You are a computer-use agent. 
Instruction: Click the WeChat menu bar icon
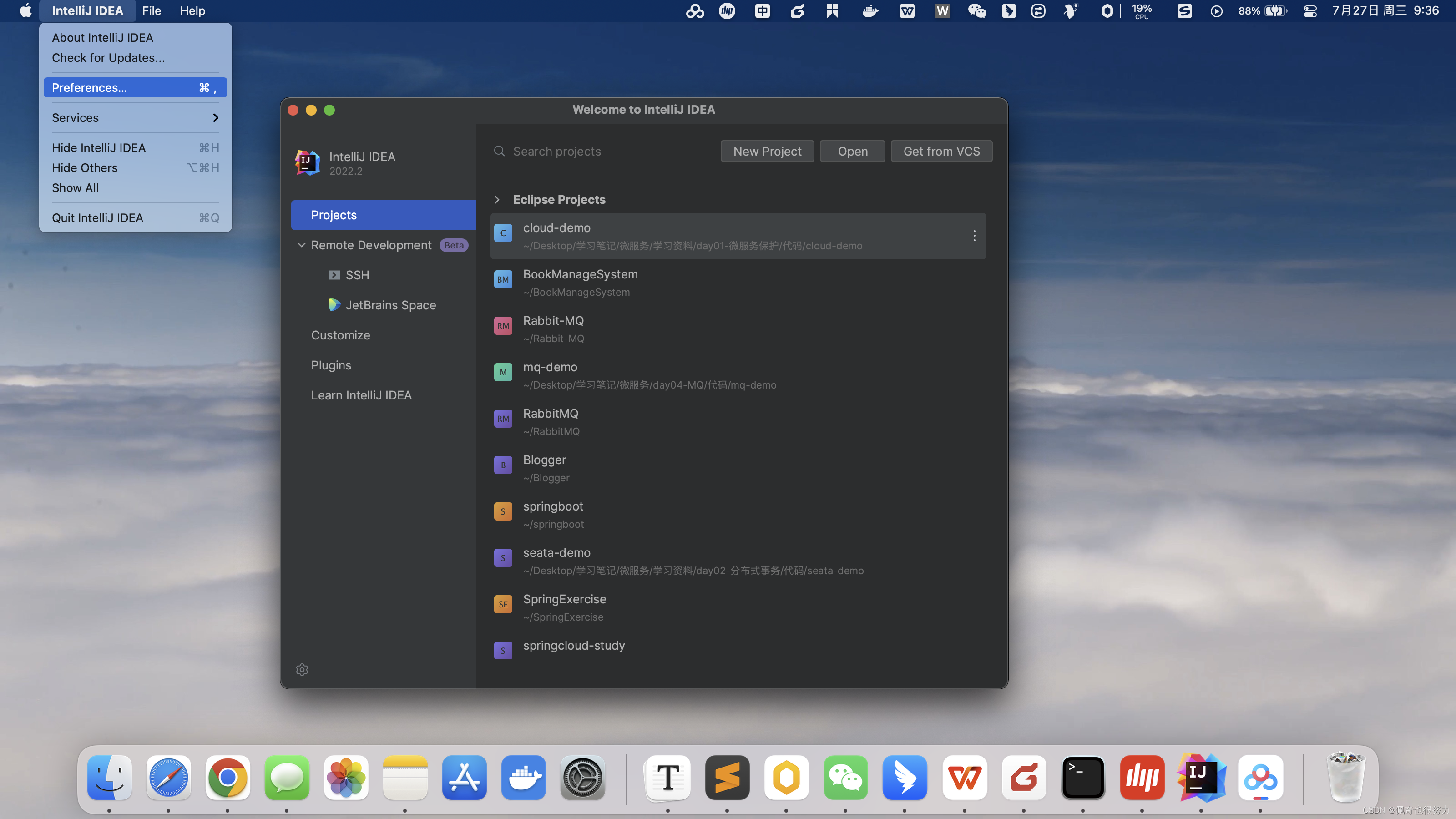click(x=977, y=11)
